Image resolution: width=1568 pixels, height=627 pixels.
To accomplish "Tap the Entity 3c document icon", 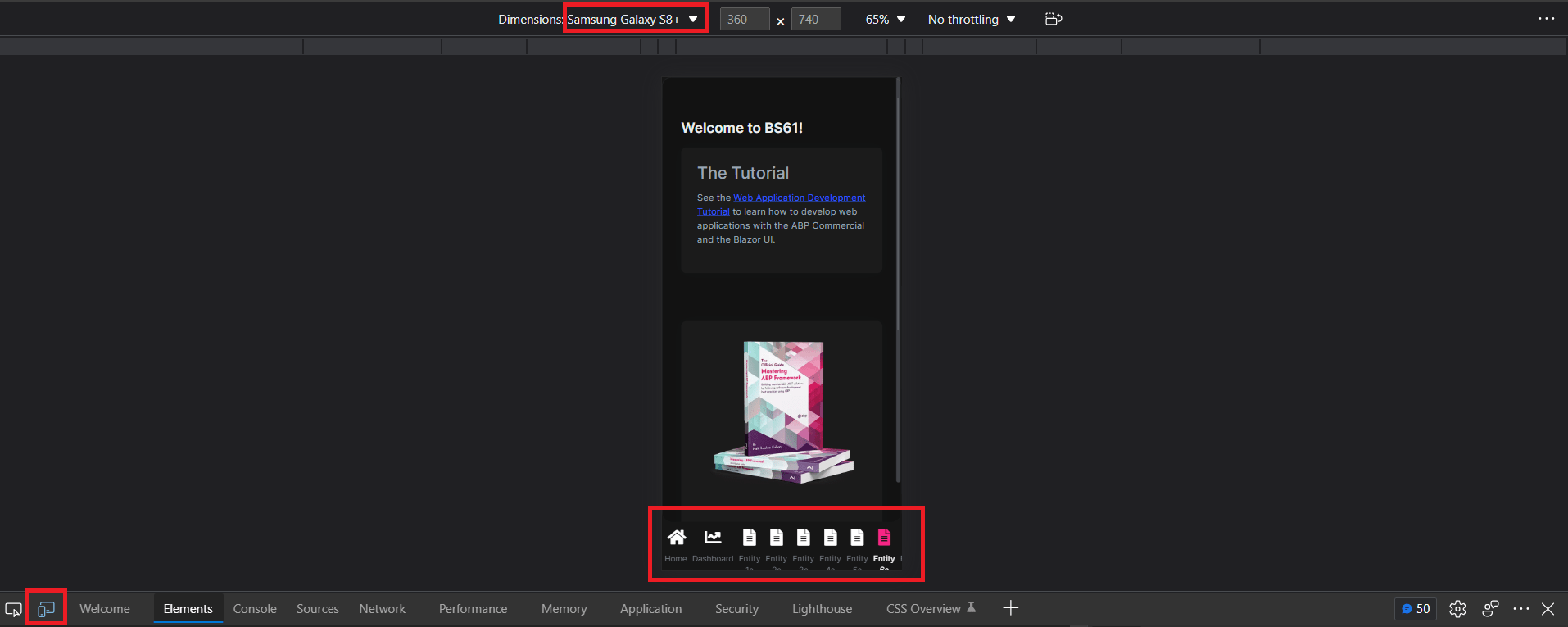I will 804,538.
